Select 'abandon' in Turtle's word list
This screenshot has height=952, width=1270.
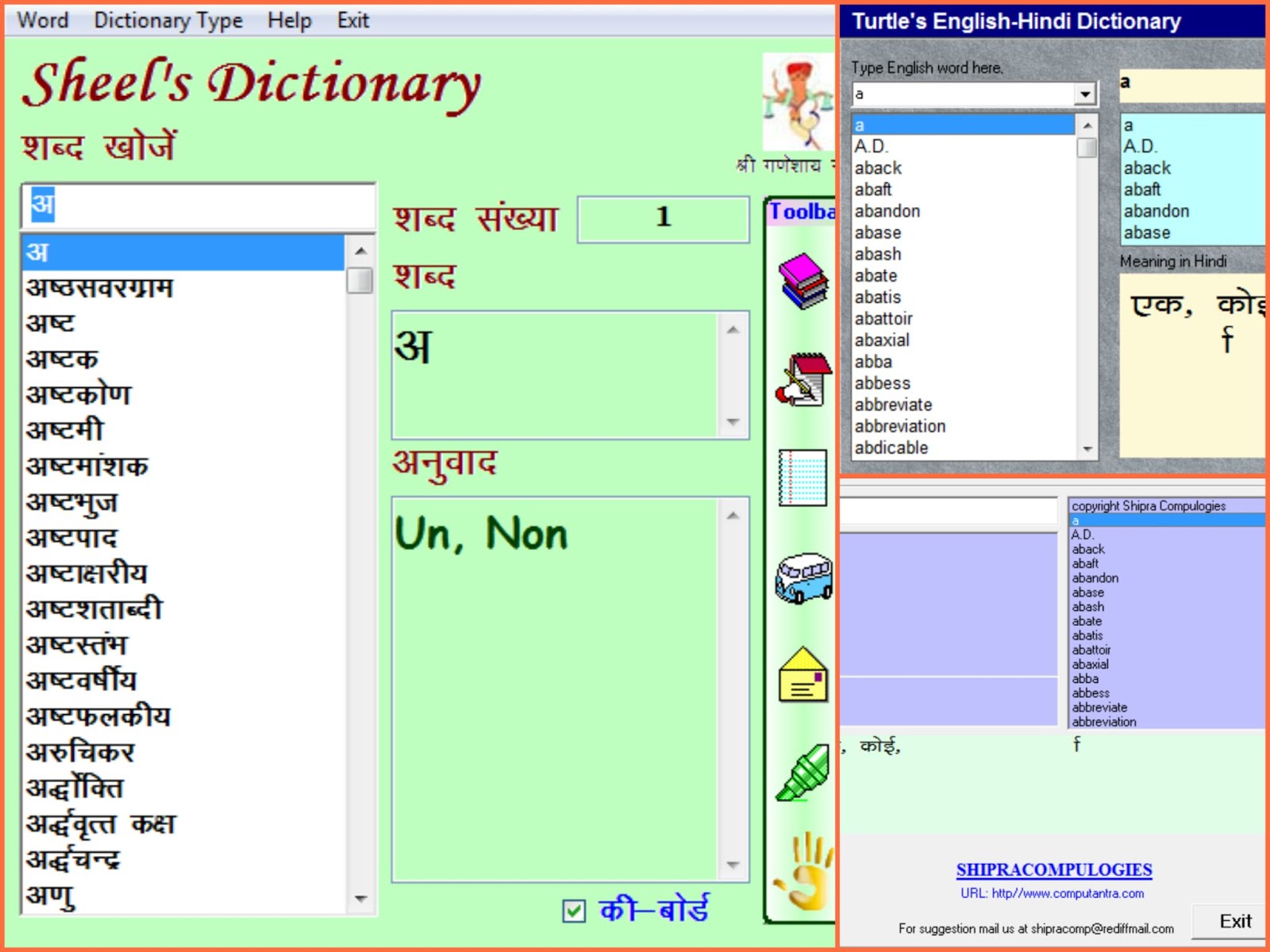(888, 211)
